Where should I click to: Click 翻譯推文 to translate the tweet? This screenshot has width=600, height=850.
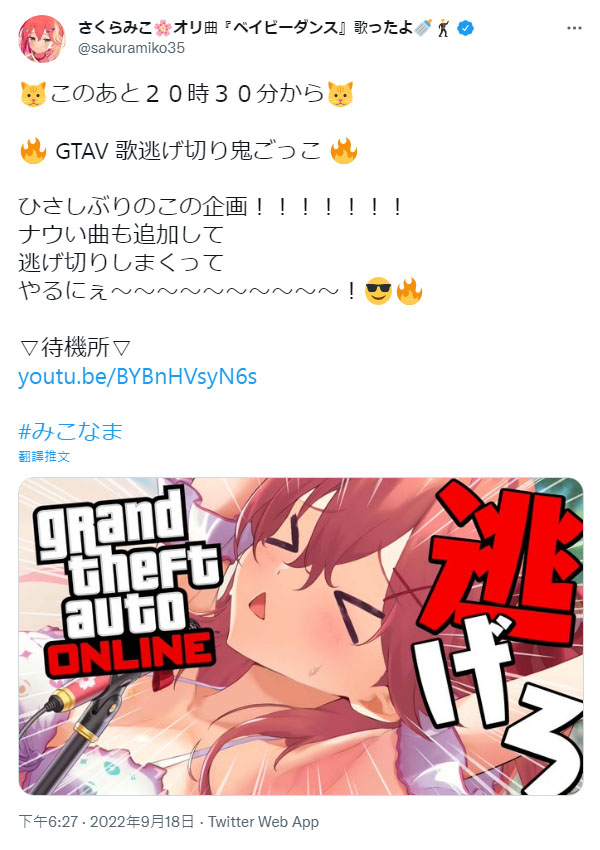click(x=44, y=456)
